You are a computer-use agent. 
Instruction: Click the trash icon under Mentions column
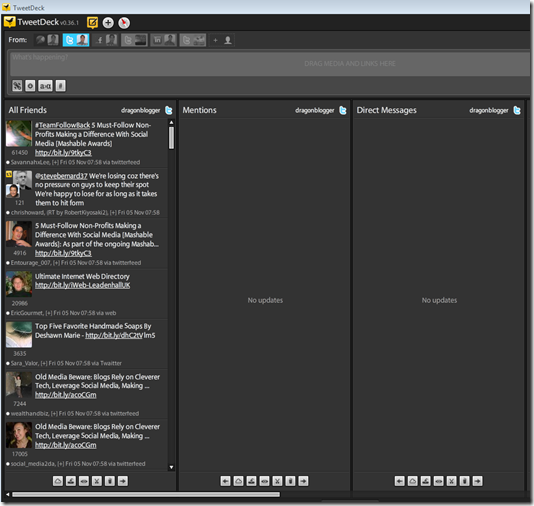coord(290,481)
